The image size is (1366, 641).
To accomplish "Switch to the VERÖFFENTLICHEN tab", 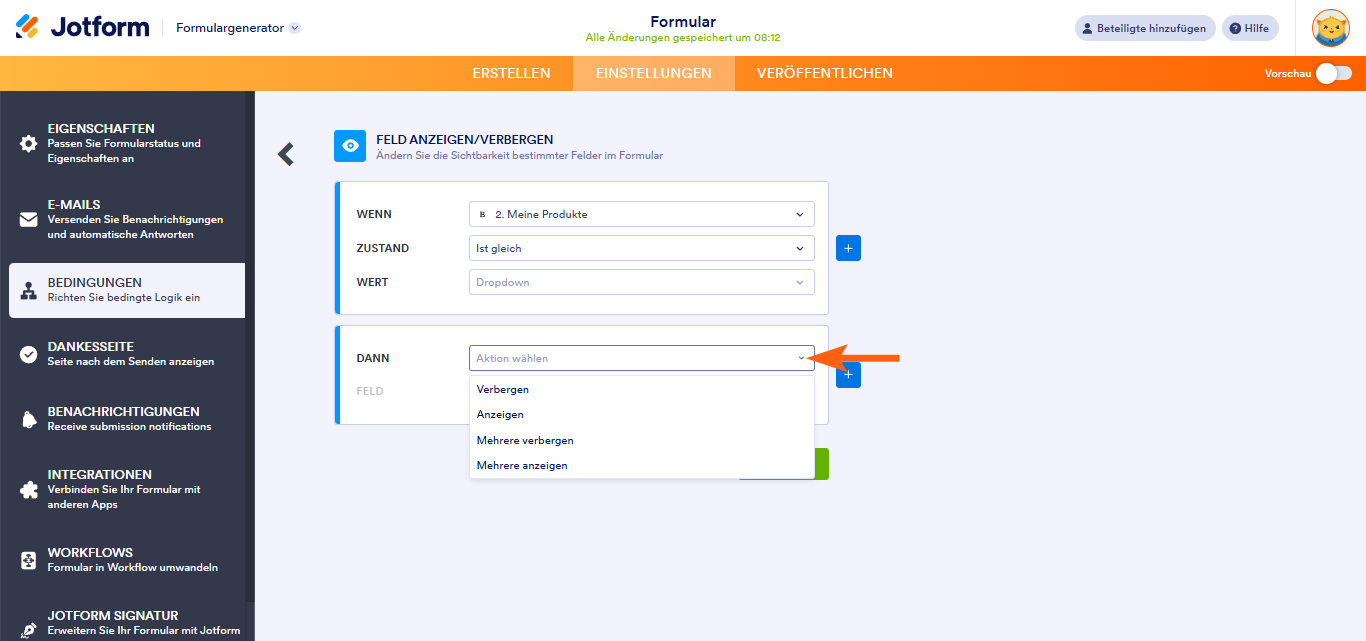I will (x=824, y=73).
